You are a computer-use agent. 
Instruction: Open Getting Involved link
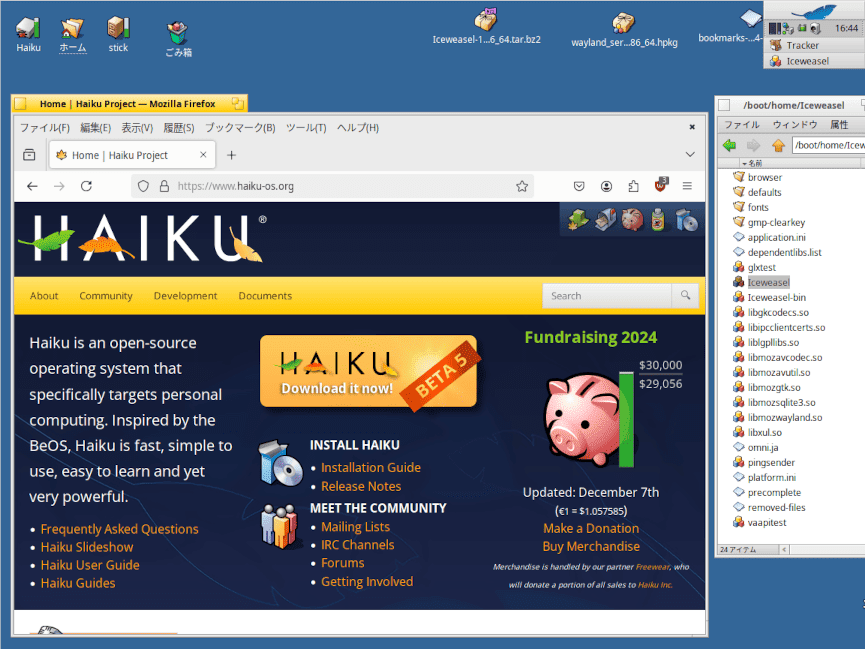pyautogui.click(x=367, y=582)
